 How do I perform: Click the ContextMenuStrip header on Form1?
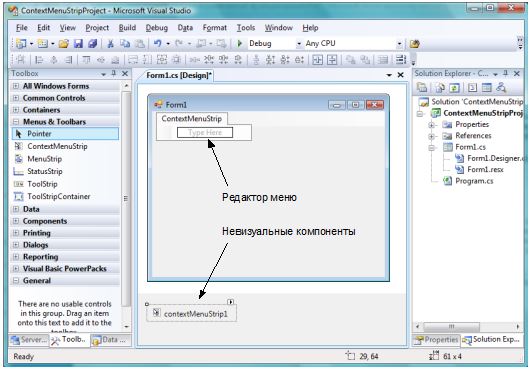tap(192, 119)
